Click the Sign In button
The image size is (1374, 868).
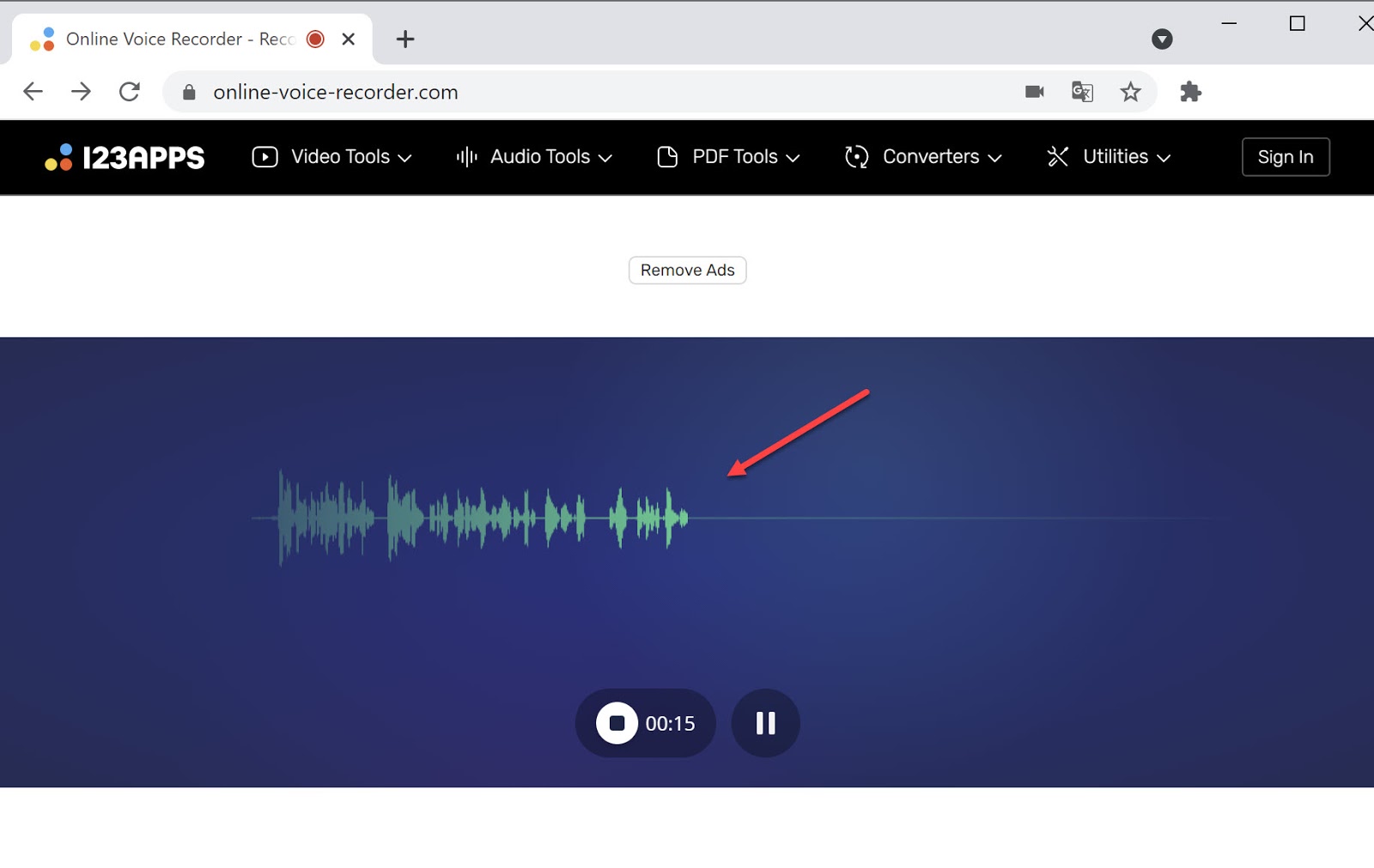click(1286, 156)
